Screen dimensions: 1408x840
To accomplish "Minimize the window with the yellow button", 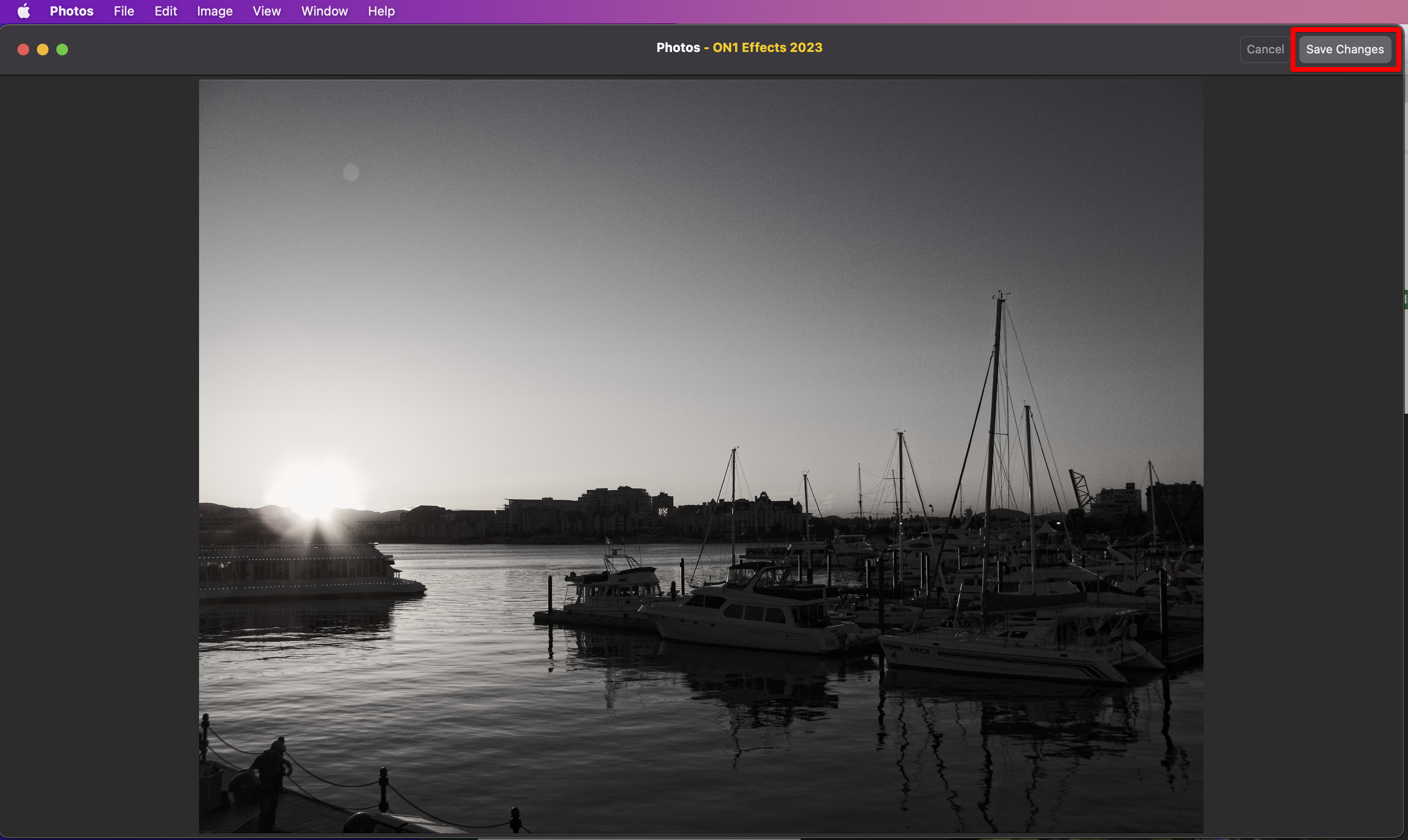I will pos(42,50).
